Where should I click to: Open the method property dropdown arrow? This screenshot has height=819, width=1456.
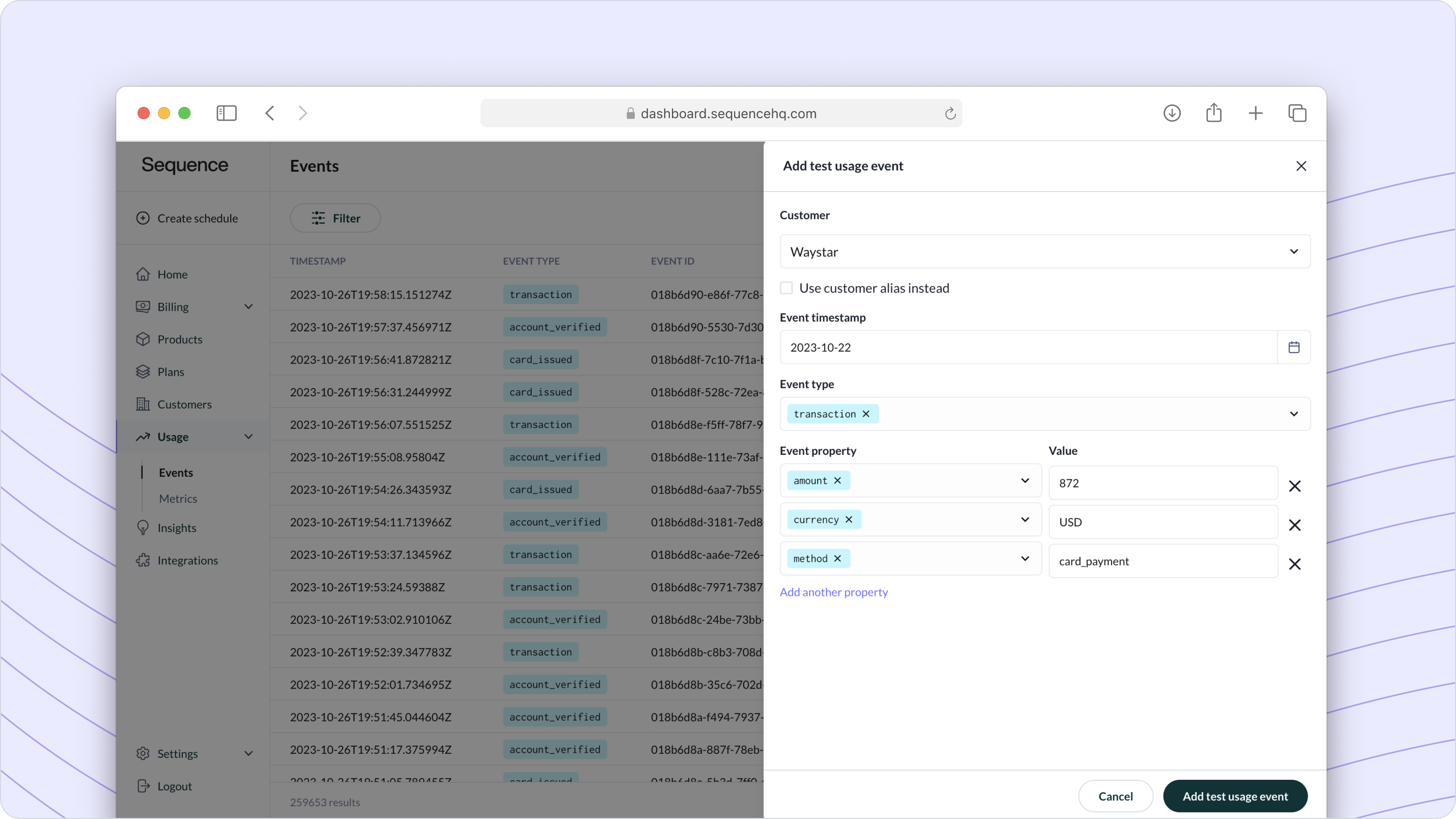(1024, 558)
